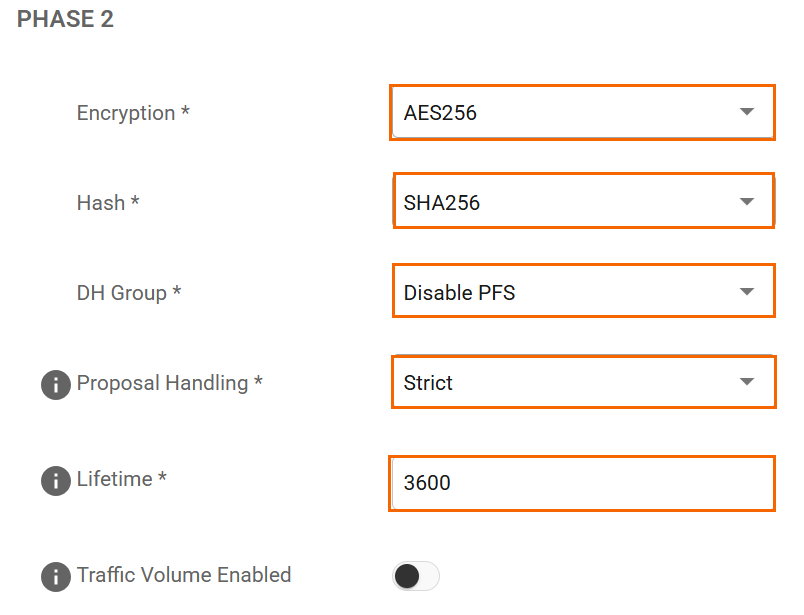The image size is (804, 615).
Task: Click the info icon next to Lifetime
Action: (x=56, y=480)
